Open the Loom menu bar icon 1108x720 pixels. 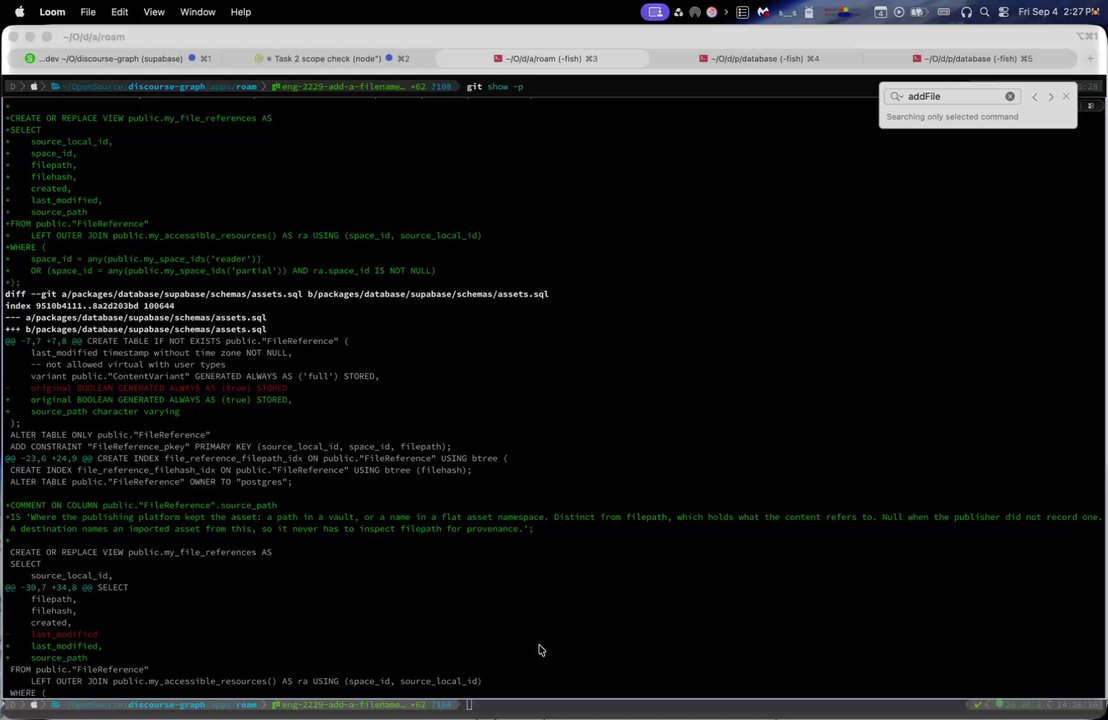click(x=654, y=12)
